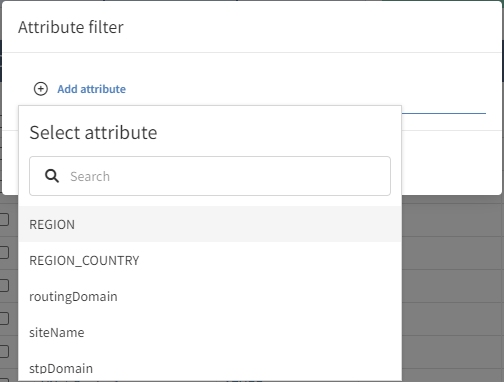Screen dimensions: 504x382
Task: Click the magnifier icon in search box
Action: click(x=52, y=176)
